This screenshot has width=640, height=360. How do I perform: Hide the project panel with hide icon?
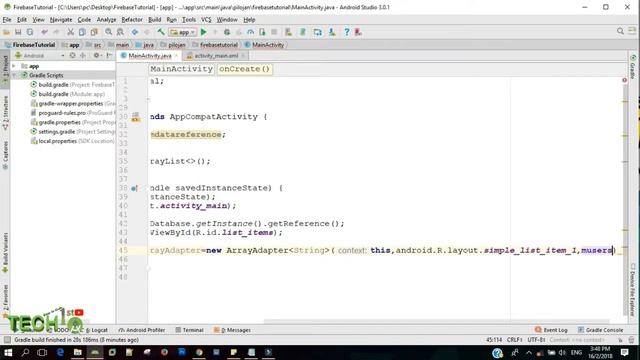[109, 56]
